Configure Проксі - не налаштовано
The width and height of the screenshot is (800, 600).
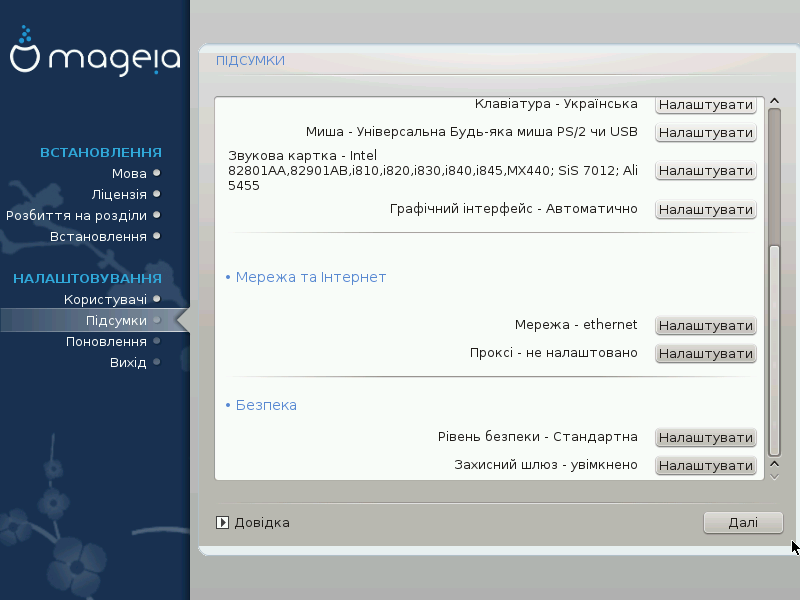coord(706,354)
